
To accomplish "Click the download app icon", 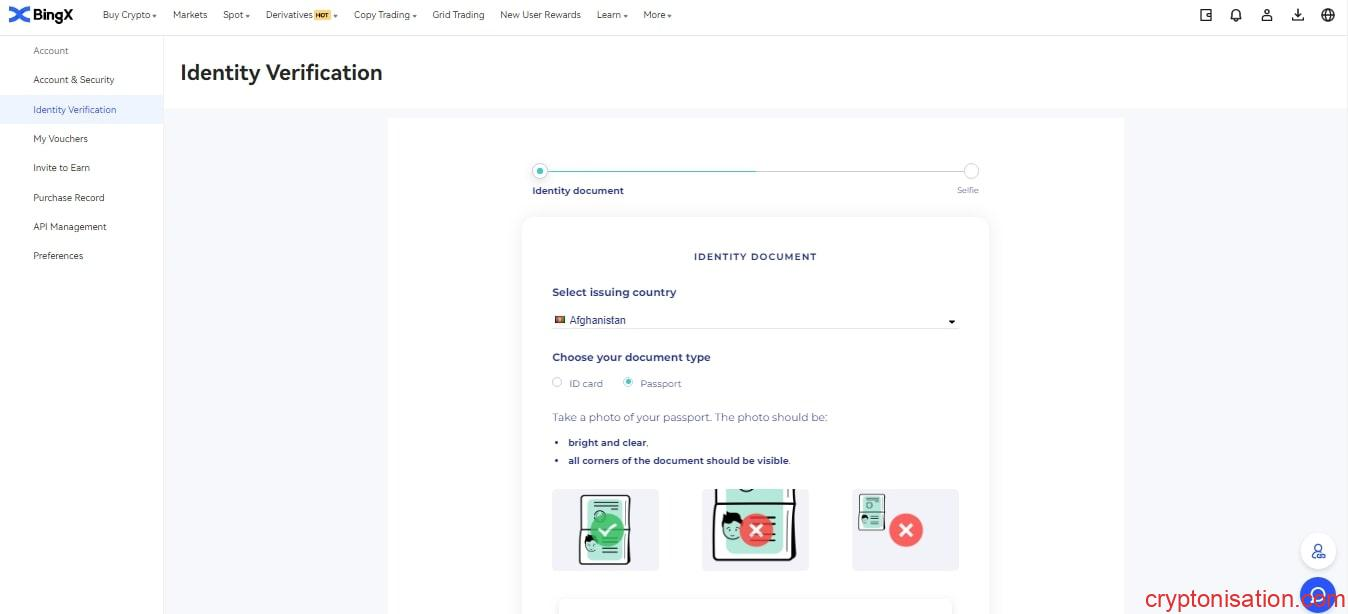I will click(x=1298, y=15).
